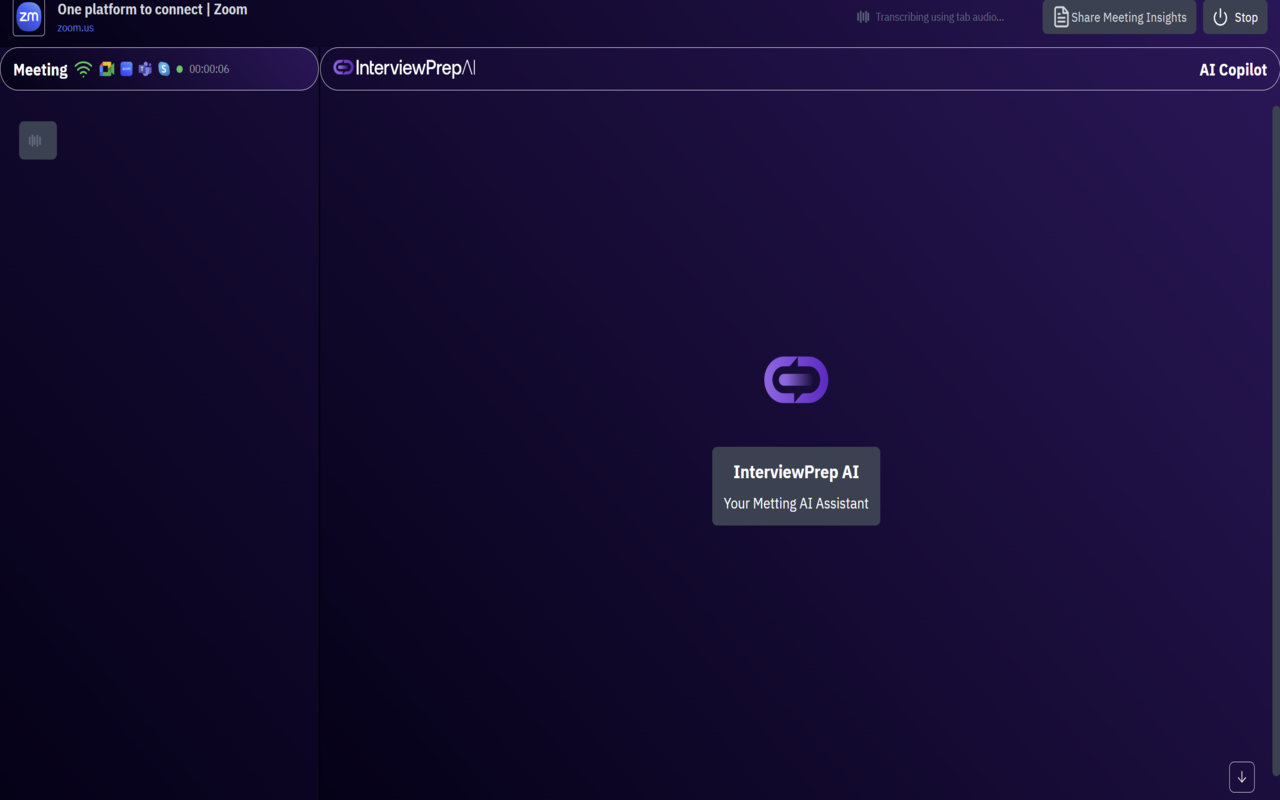Image resolution: width=1280 pixels, height=800 pixels.
Task: Click the InterviewPrepAI header logo
Action: [404, 68]
